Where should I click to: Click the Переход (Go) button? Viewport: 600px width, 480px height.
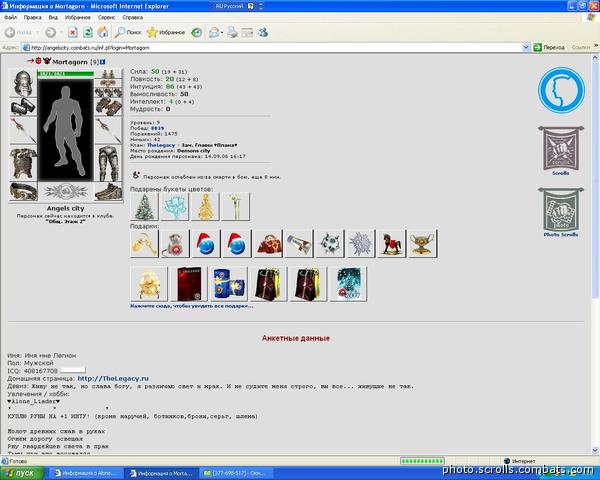pos(549,47)
